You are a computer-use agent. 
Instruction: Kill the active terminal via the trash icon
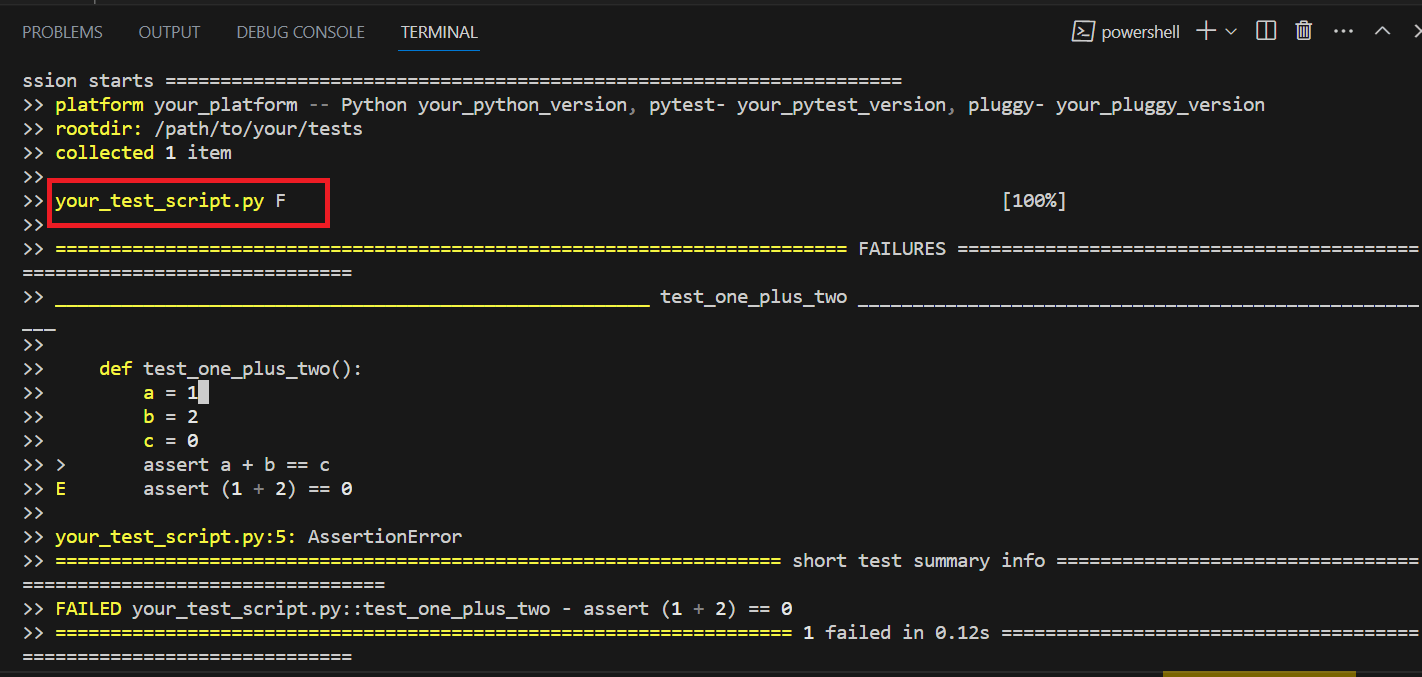[x=1303, y=31]
